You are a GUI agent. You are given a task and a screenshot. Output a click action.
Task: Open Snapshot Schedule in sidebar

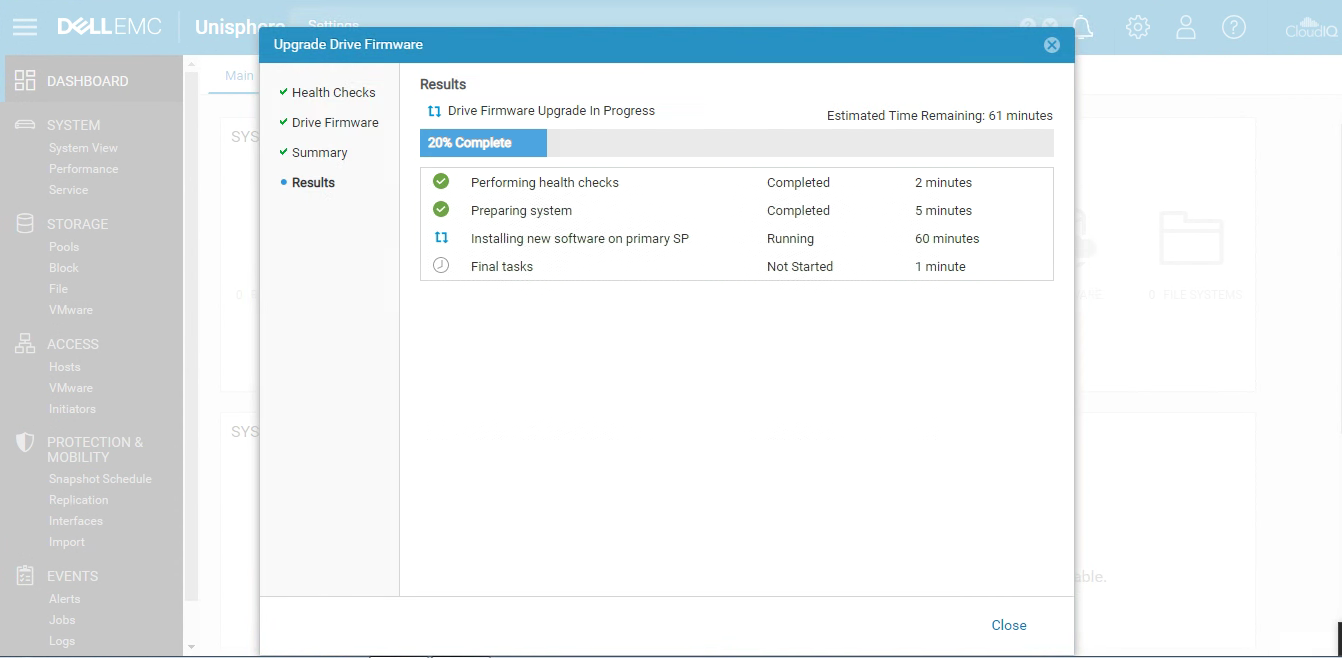(x=100, y=479)
